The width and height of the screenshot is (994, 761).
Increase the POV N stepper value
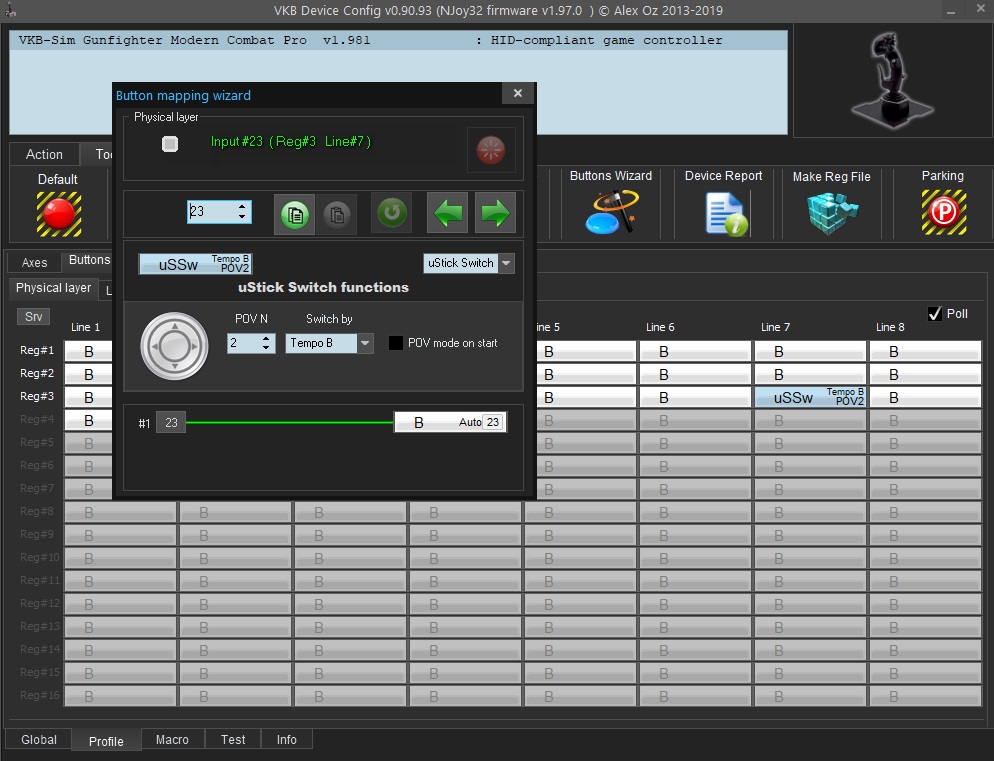[x=267, y=338]
